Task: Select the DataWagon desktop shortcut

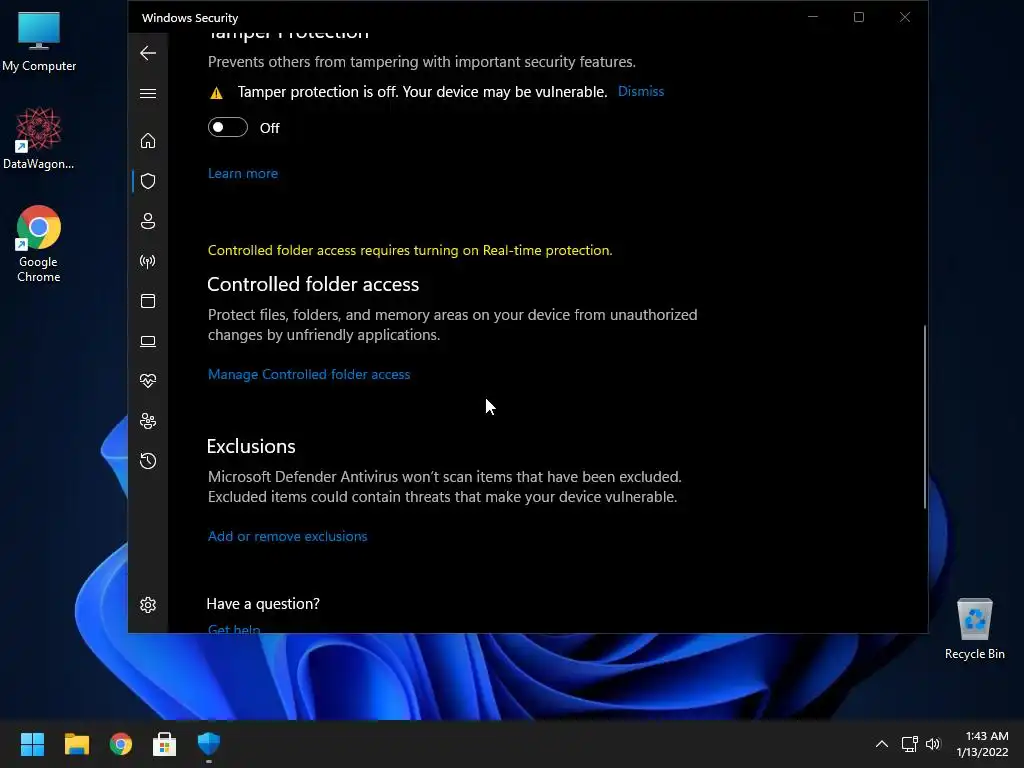Action: click(39, 138)
